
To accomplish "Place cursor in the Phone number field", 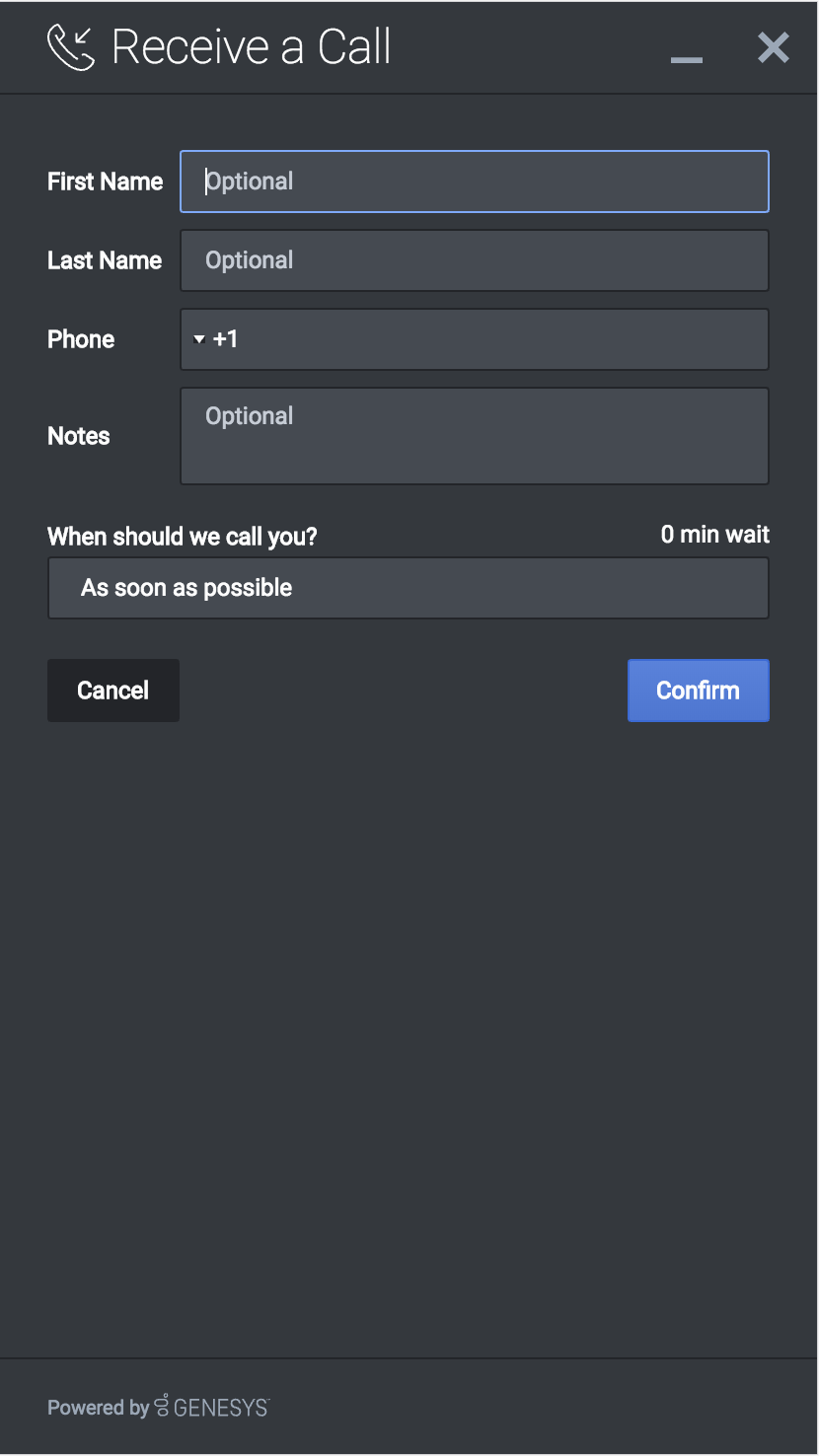I will [x=493, y=339].
